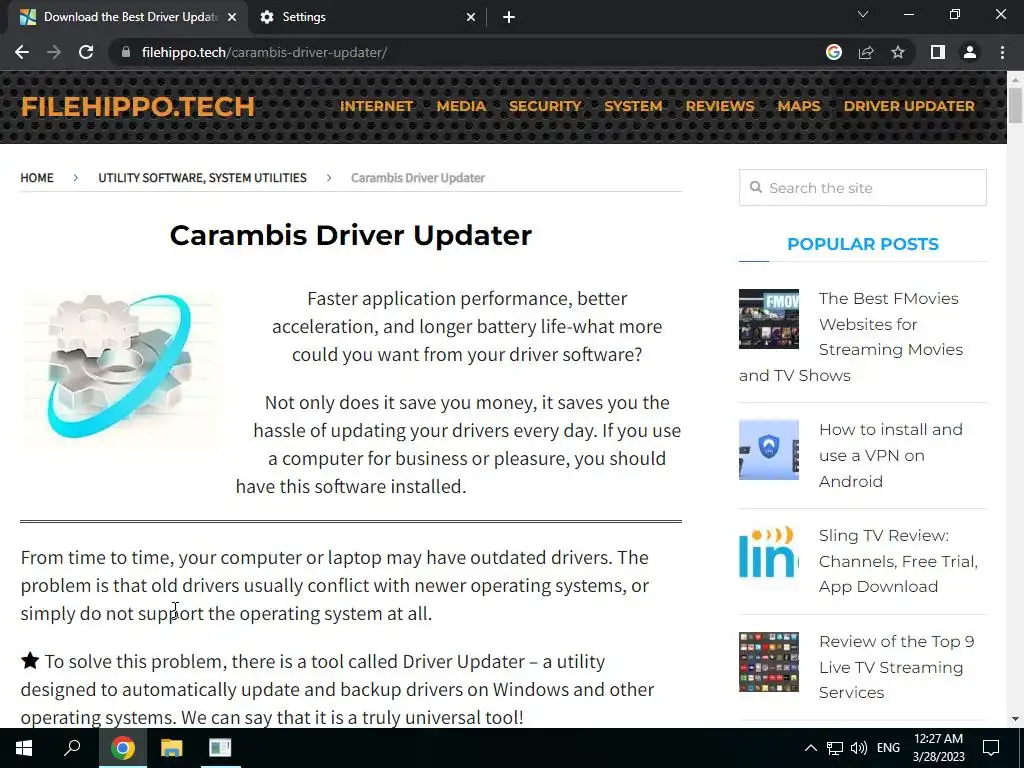The height and width of the screenshot is (768, 1024).
Task: Open the MAPS menu
Action: (x=799, y=106)
